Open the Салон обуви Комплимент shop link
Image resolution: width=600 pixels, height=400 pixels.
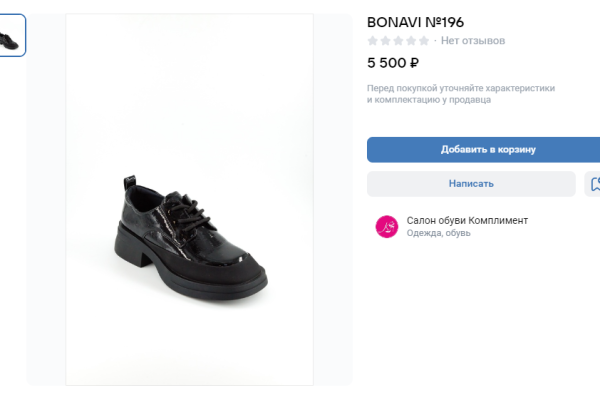[467, 220]
